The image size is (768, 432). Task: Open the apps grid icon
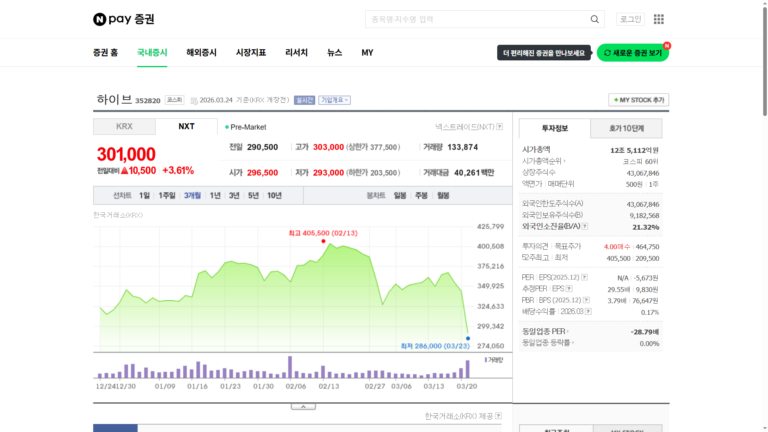[659, 19]
